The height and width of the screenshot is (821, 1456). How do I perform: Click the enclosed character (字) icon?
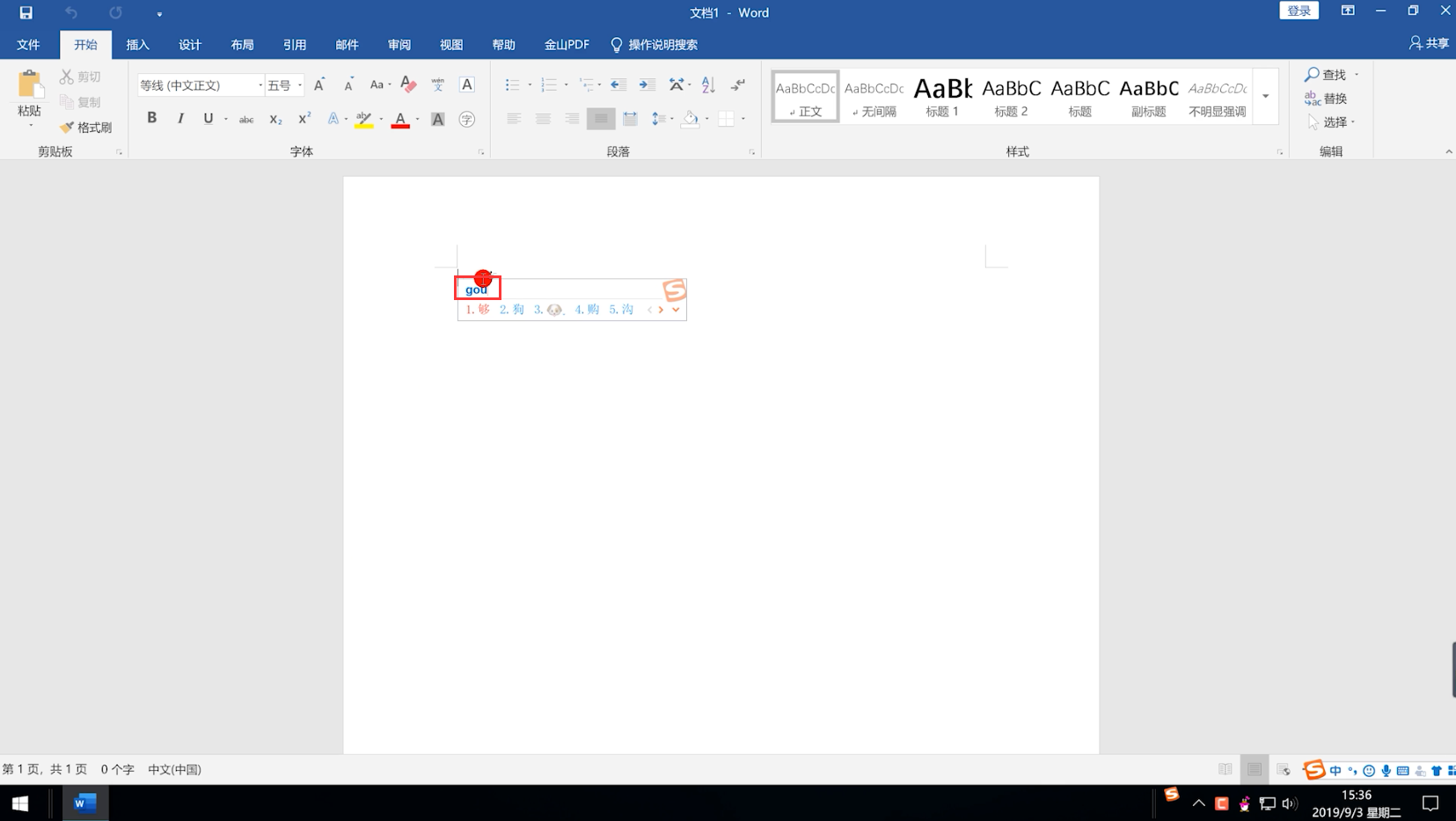467,119
